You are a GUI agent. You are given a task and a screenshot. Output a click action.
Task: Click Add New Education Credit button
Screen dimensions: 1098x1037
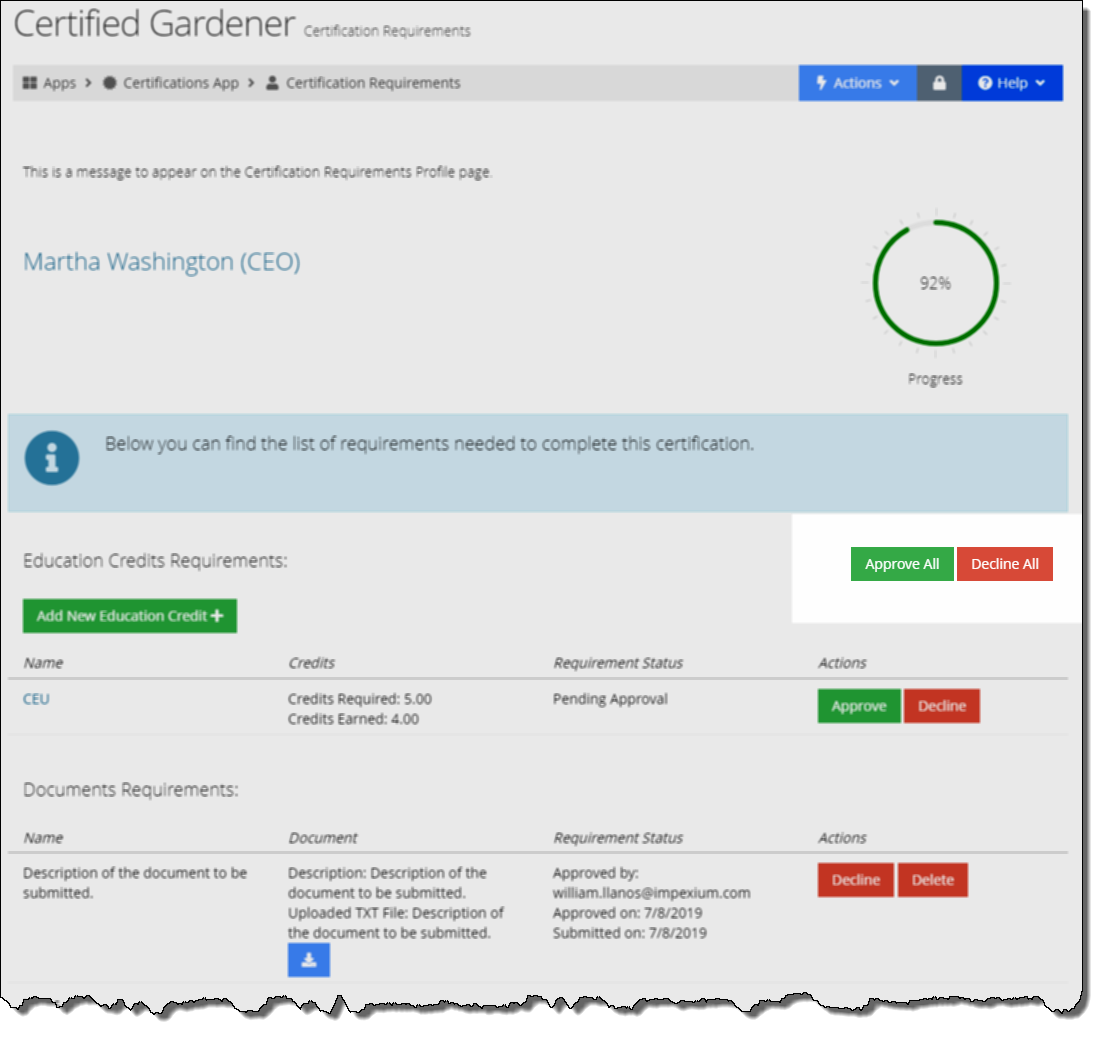point(130,615)
